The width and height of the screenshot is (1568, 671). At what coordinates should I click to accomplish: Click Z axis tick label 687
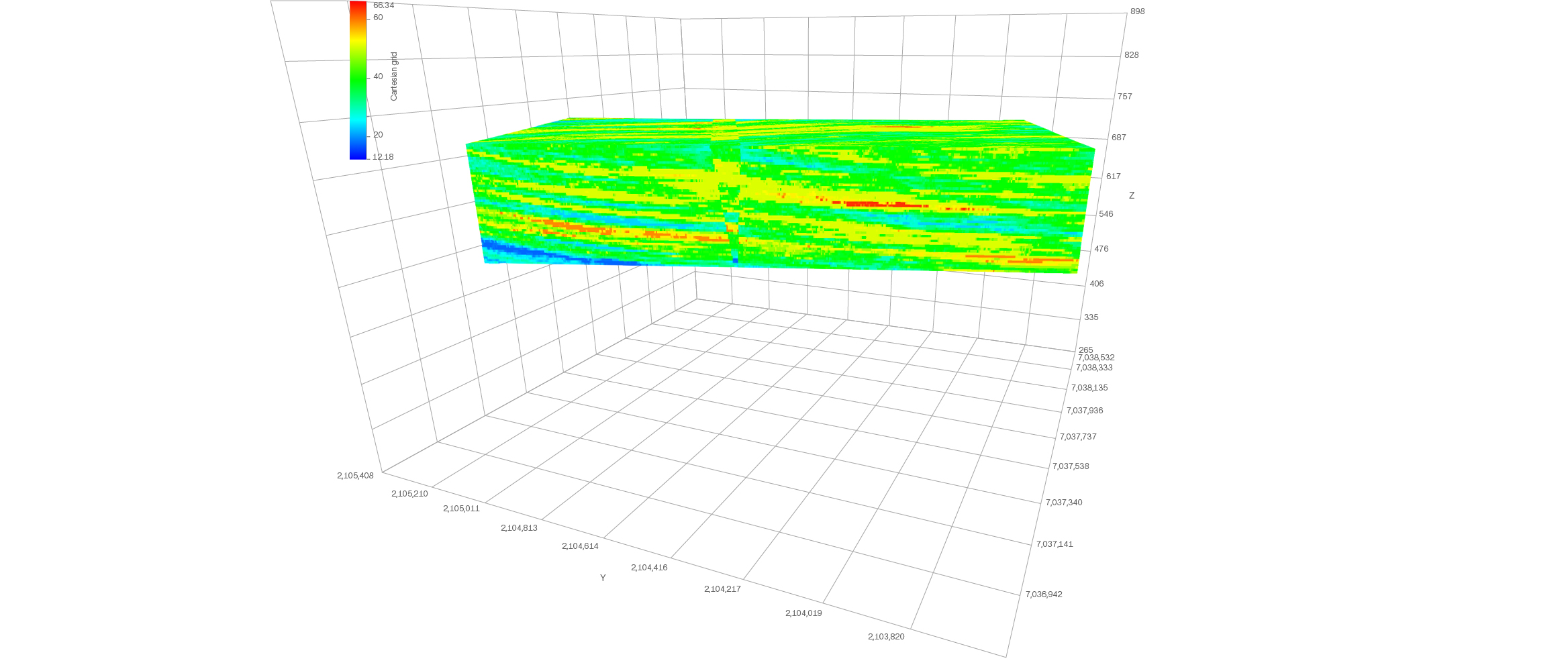[x=1119, y=138]
